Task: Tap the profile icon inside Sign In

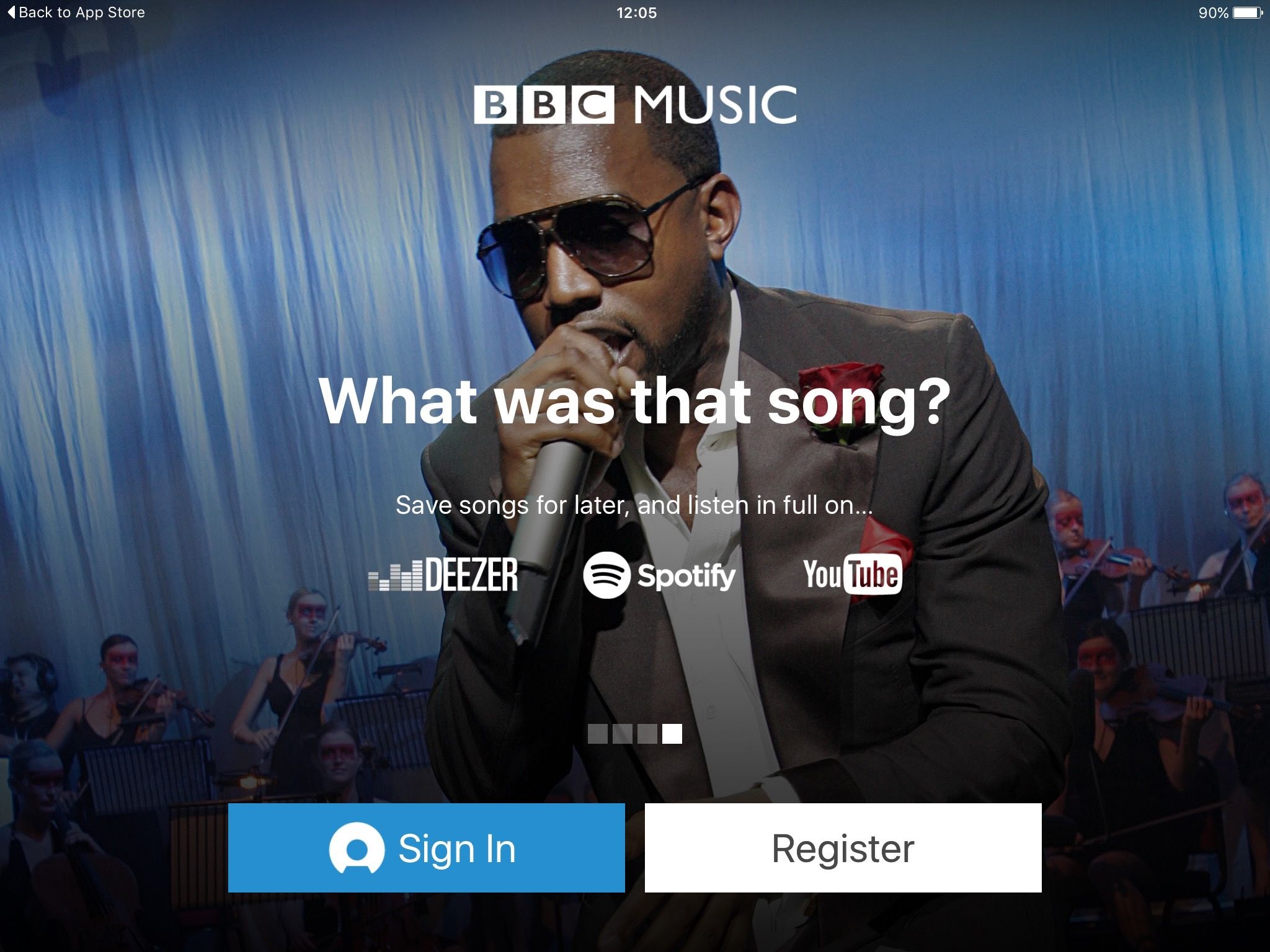Action: (357, 848)
